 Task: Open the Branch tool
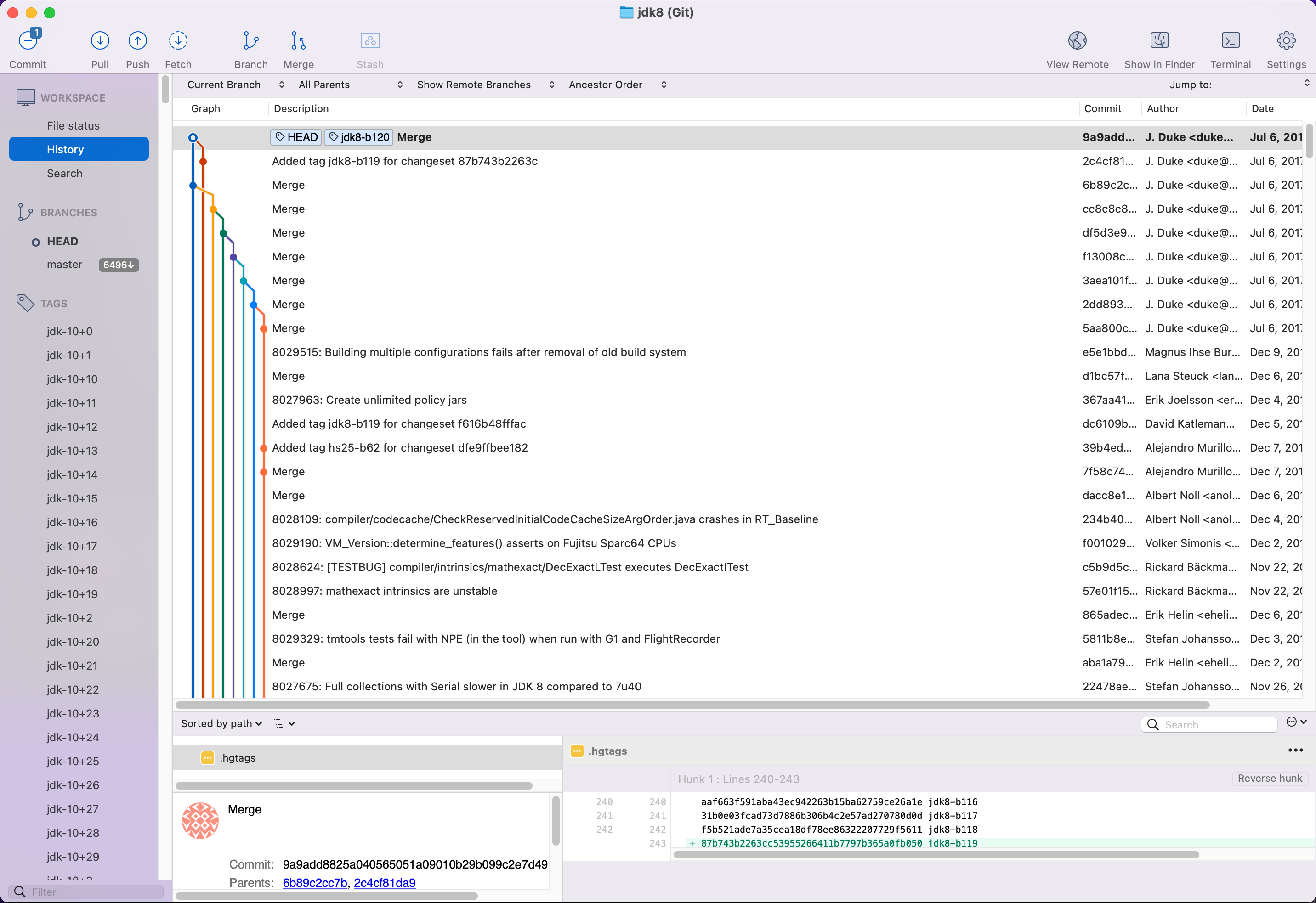250,41
